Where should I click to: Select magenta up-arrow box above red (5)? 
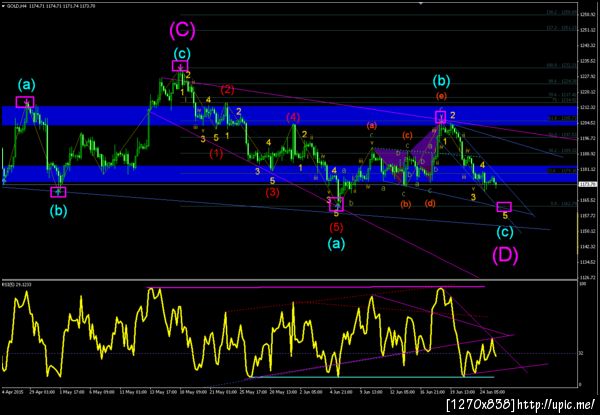(336, 204)
